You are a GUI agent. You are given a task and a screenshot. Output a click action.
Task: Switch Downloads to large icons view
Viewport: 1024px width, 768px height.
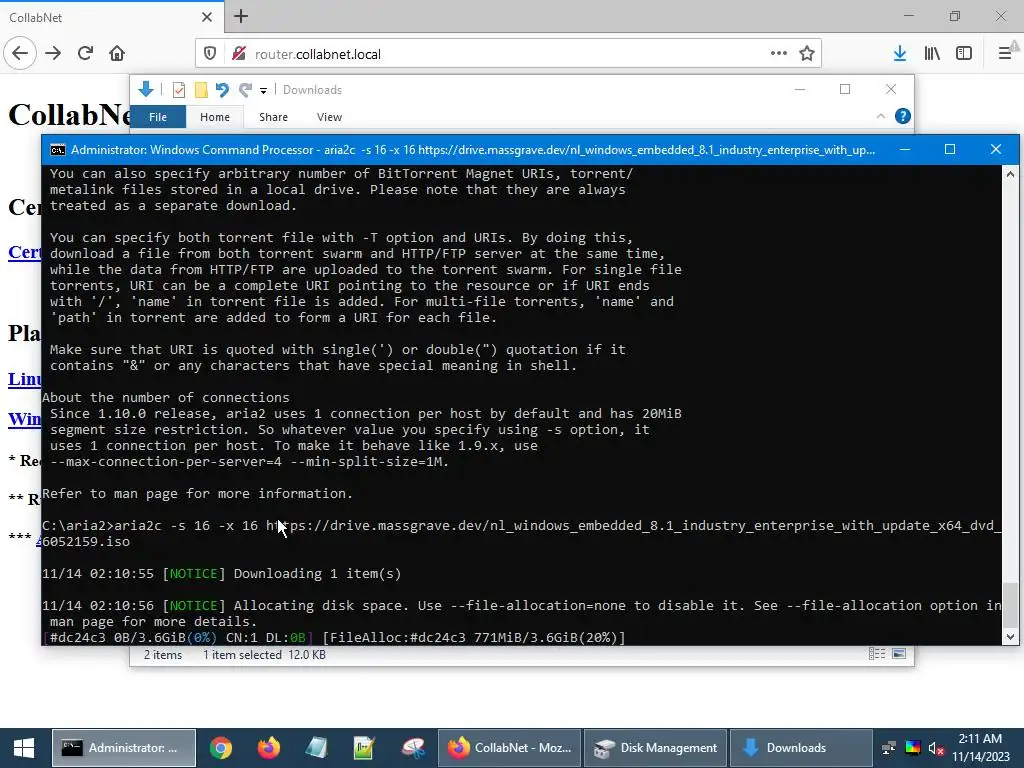coord(899,654)
